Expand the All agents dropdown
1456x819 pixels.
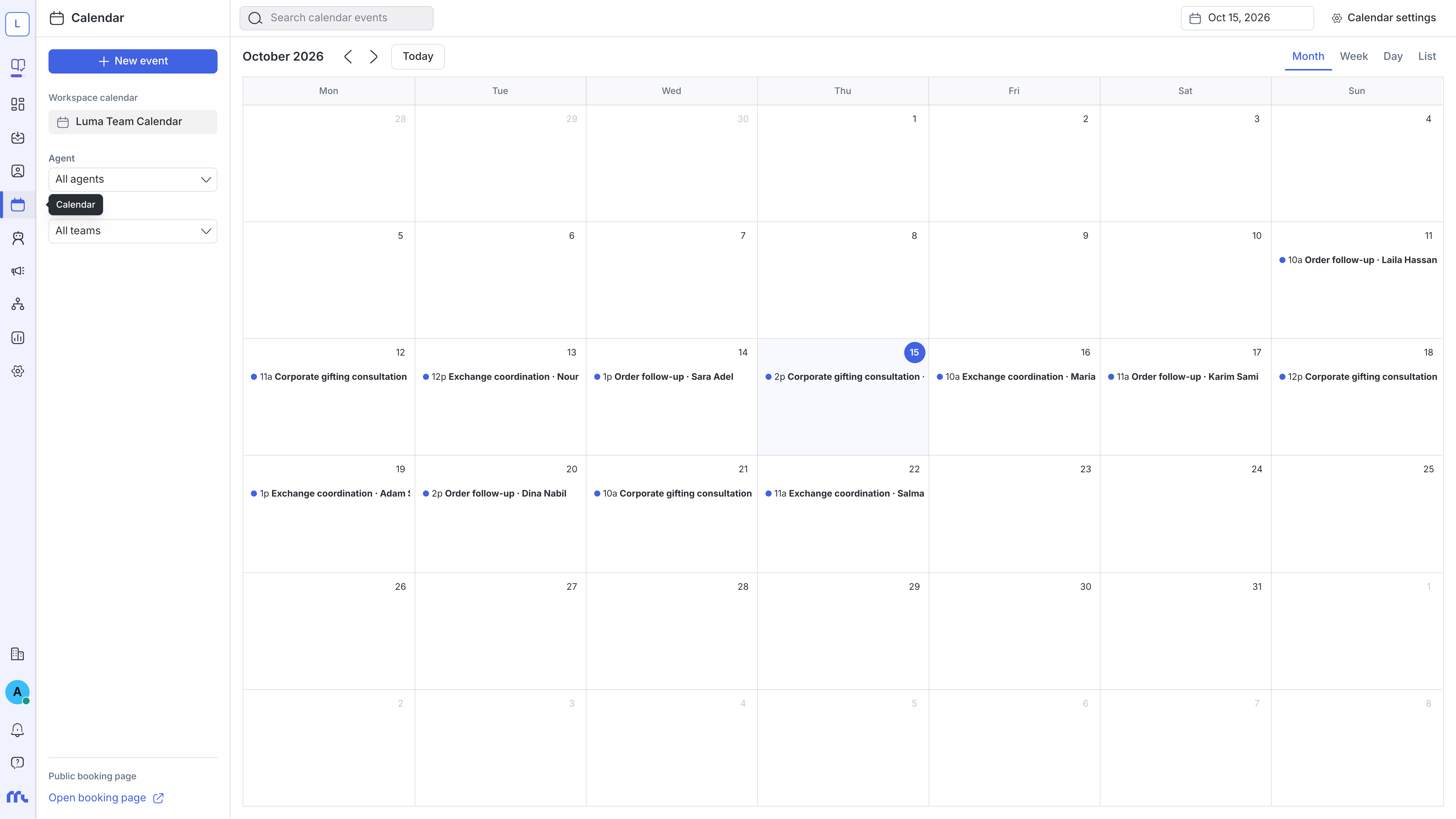tap(133, 180)
